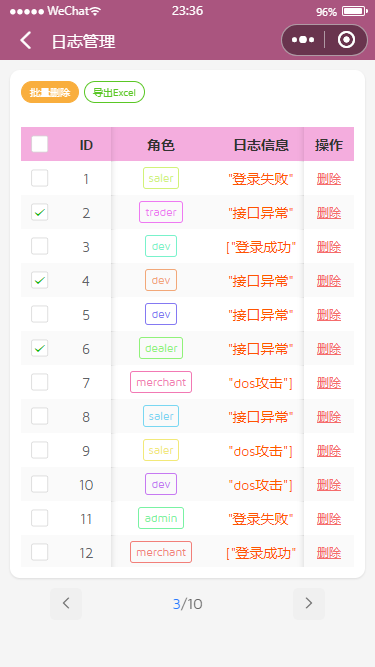Click the 导出Excel button
Screen dimensions: 375x667
pos(114,92)
